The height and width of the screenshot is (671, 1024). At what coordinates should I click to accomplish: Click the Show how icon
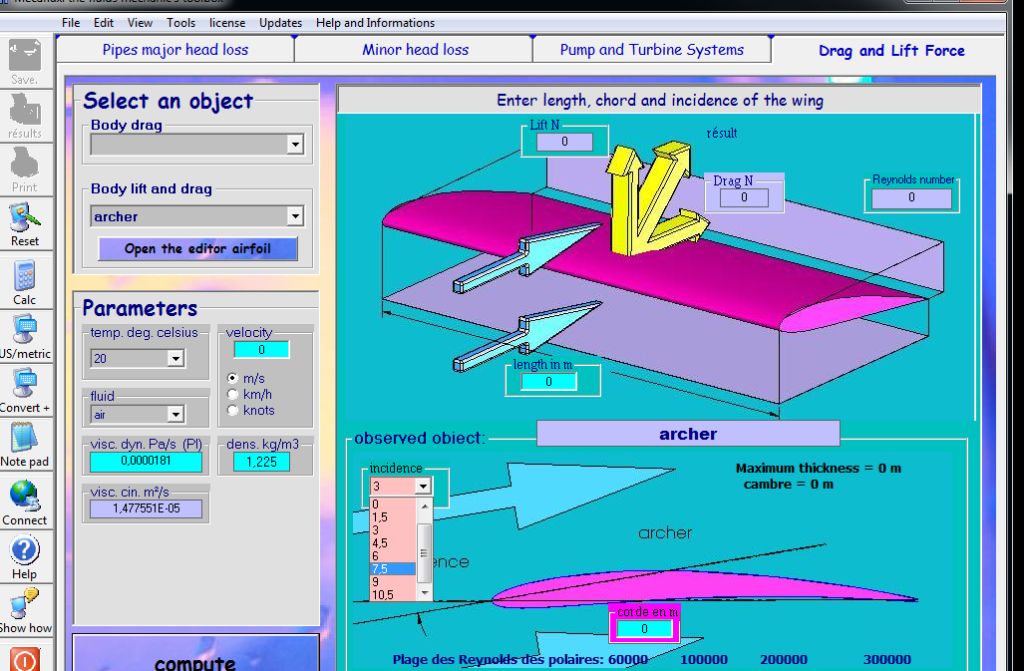(x=24, y=606)
